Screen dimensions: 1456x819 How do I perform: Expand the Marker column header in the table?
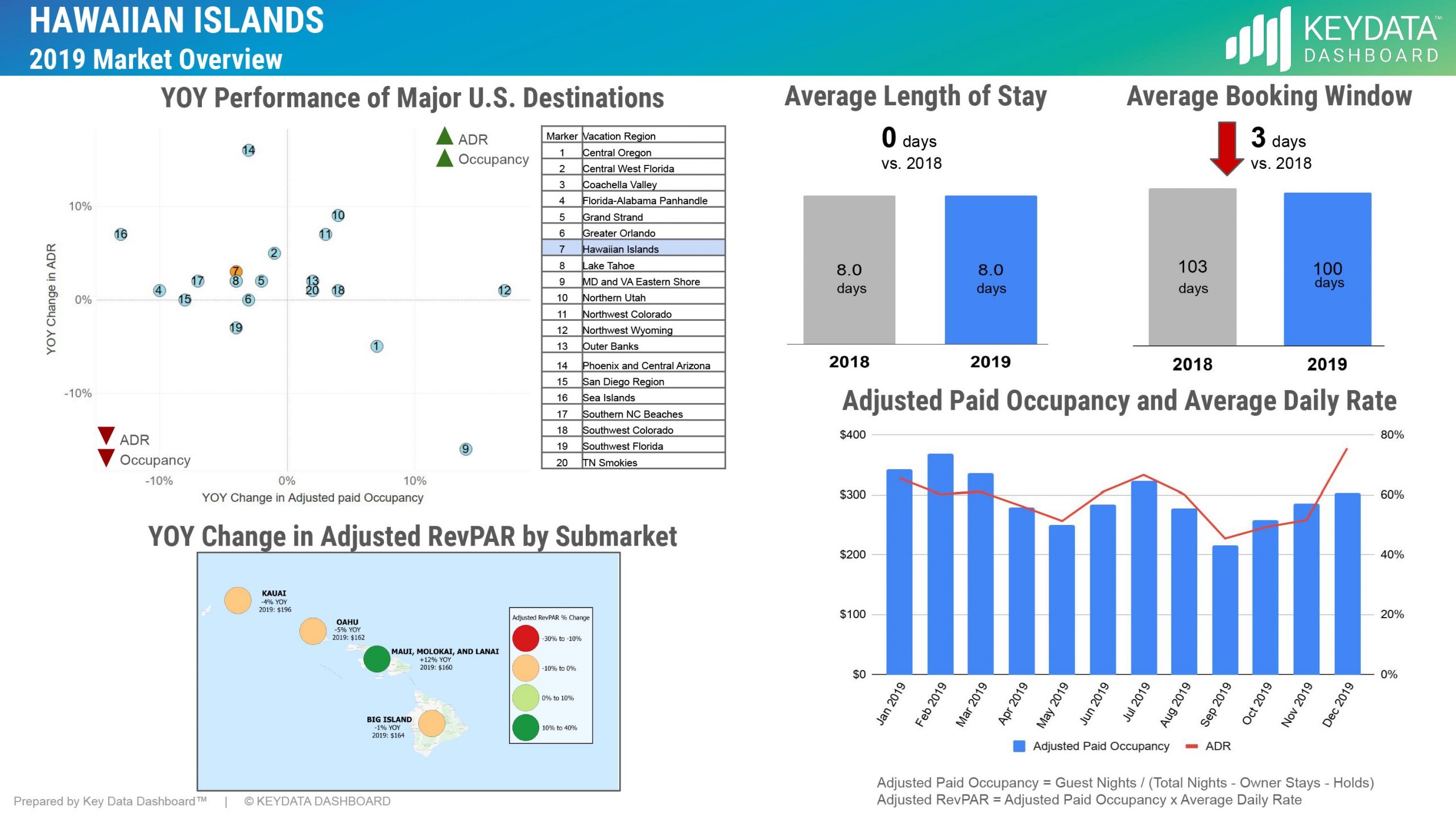[561, 135]
